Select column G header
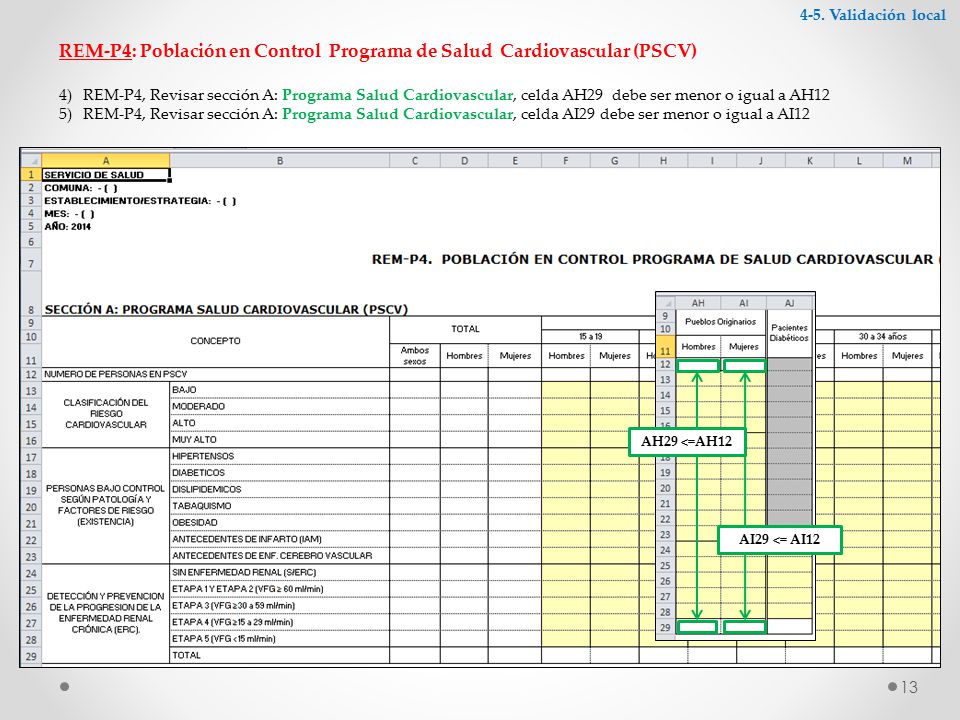This screenshot has width=960, height=720. [615, 160]
